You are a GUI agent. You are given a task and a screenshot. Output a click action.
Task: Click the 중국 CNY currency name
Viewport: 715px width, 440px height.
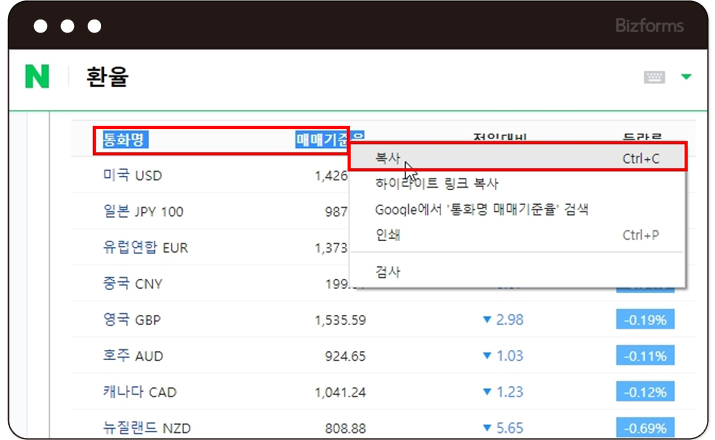pos(132,284)
